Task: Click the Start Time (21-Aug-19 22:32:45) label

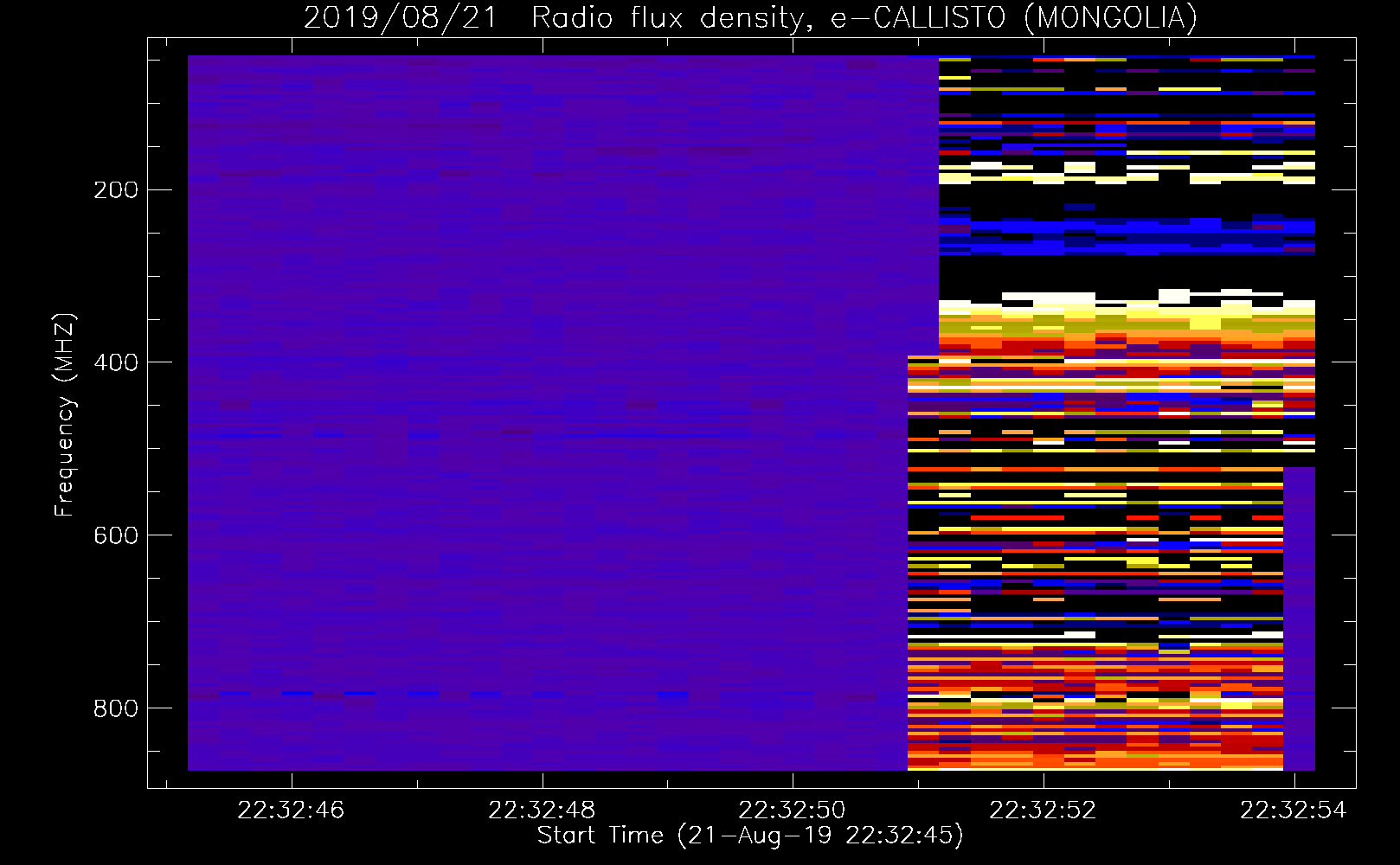Action: [x=750, y=836]
